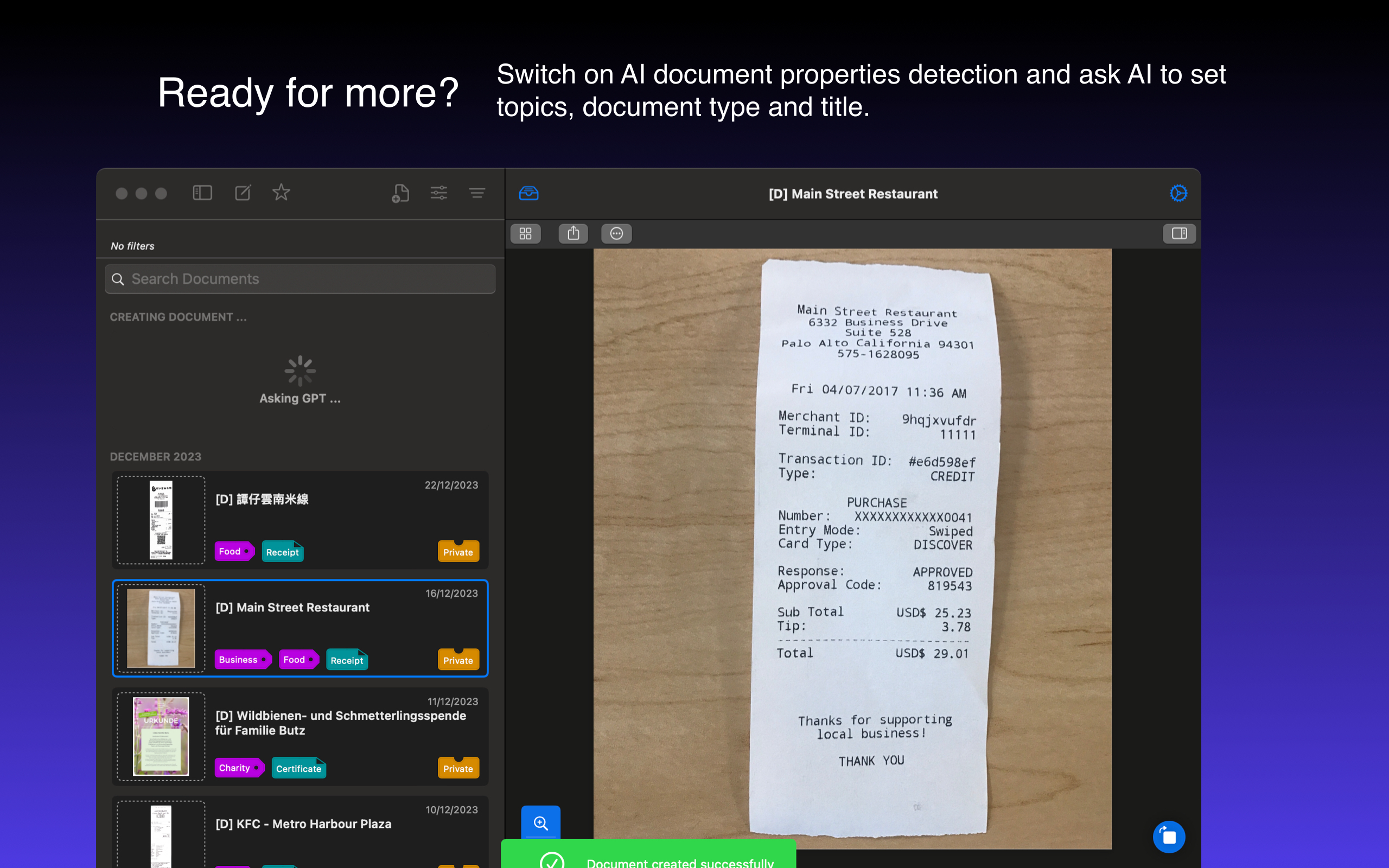1389x868 pixels.
Task: Click the star favorites icon
Action: 281,192
